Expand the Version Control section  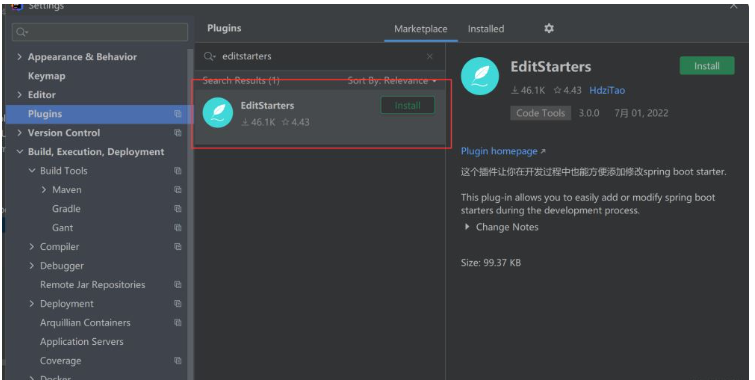pos(19,132)
